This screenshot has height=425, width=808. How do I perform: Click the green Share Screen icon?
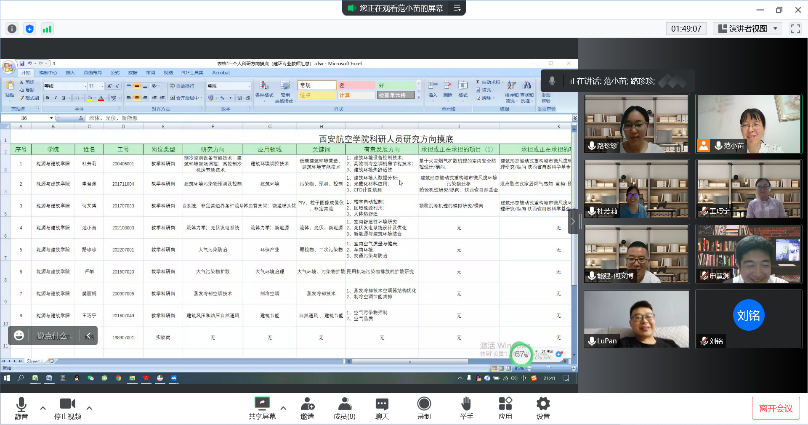[263, 403]
